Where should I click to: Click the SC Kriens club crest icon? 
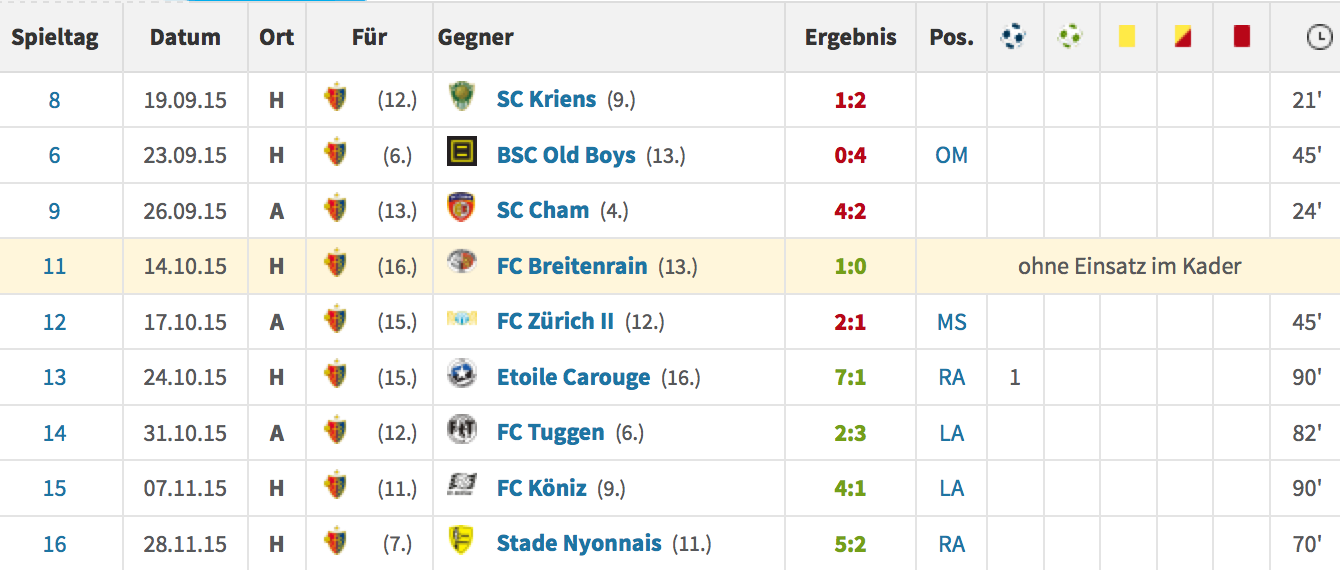pyautogui.click(x=460, y=97)
